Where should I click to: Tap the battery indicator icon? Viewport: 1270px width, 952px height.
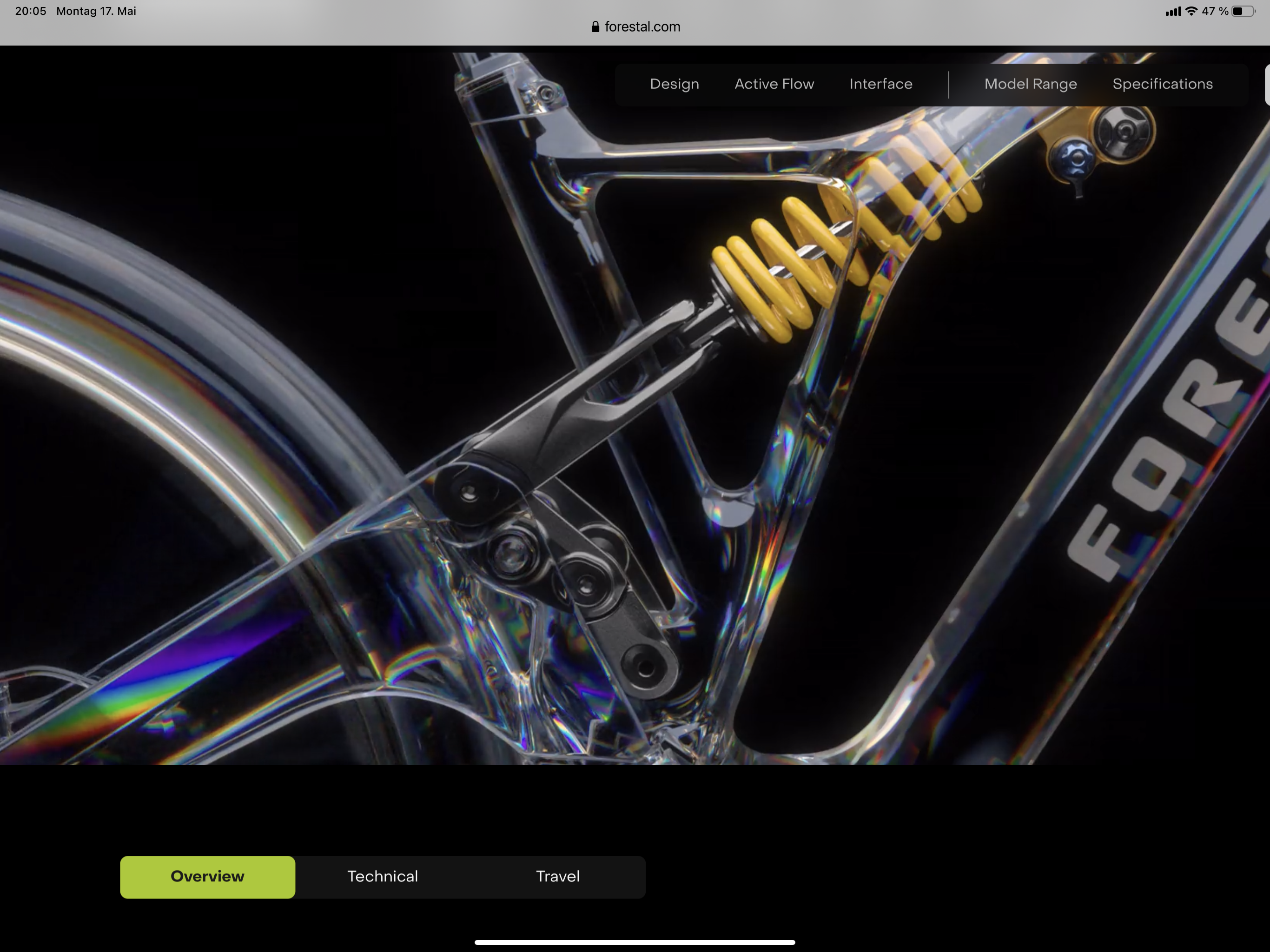point(1243,11)
